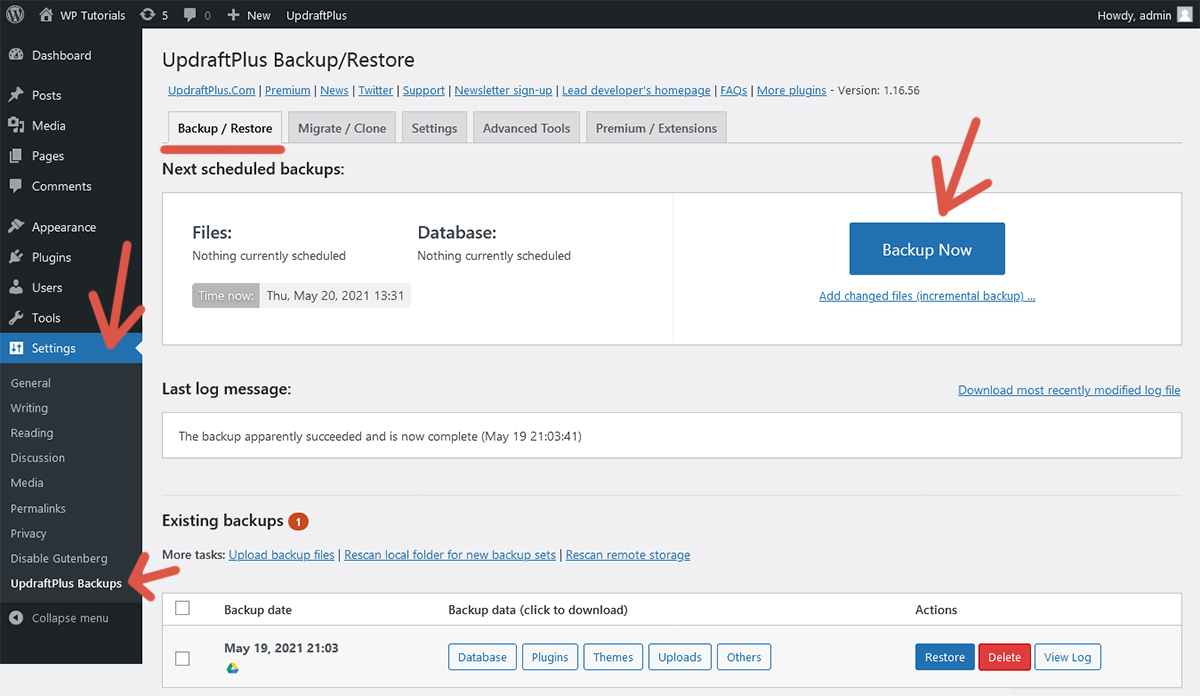Open the updates icon showing 5
The height and width of the screenshot is (696, 1200).
point(148,15)
